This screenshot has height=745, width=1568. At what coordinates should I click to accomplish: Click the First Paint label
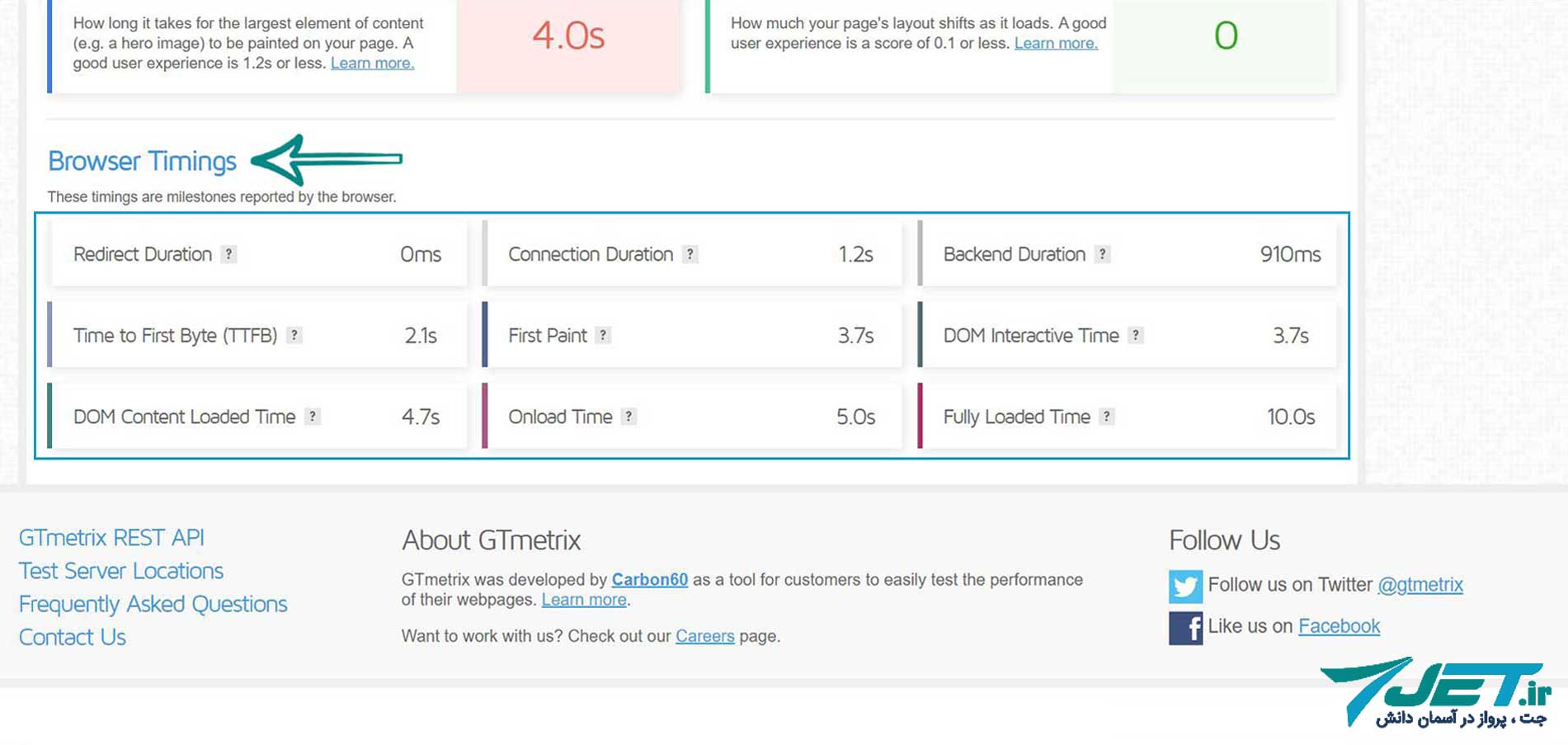click(548, 335)
